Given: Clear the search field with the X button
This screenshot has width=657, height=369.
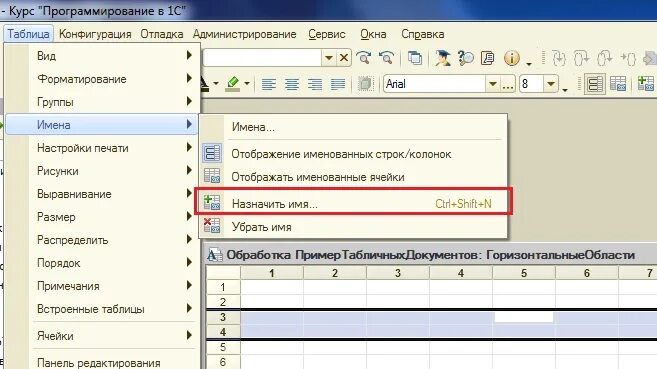Looking at the screenshot, I should [344, 57].
